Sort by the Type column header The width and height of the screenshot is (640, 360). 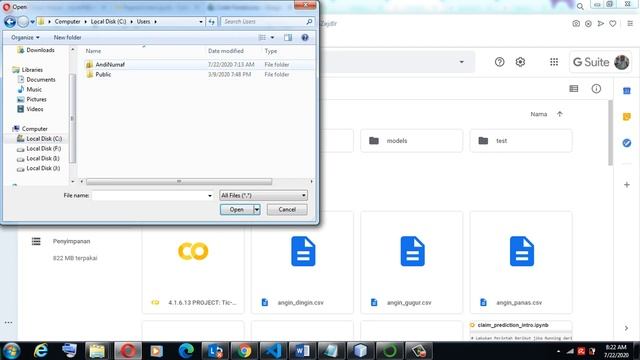click(x=271, y=51)
